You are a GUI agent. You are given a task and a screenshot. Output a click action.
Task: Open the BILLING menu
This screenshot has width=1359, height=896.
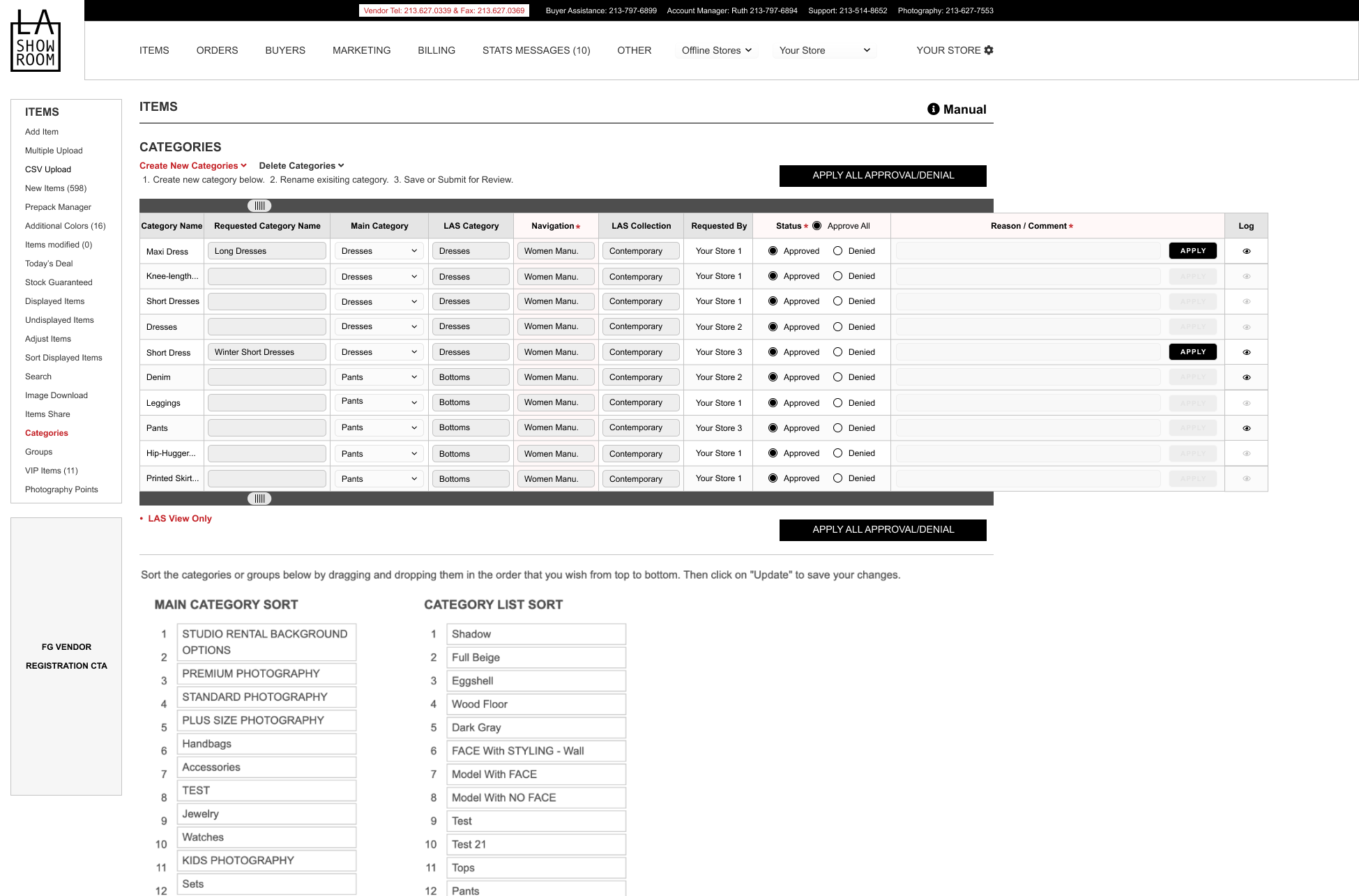(436, 50)
